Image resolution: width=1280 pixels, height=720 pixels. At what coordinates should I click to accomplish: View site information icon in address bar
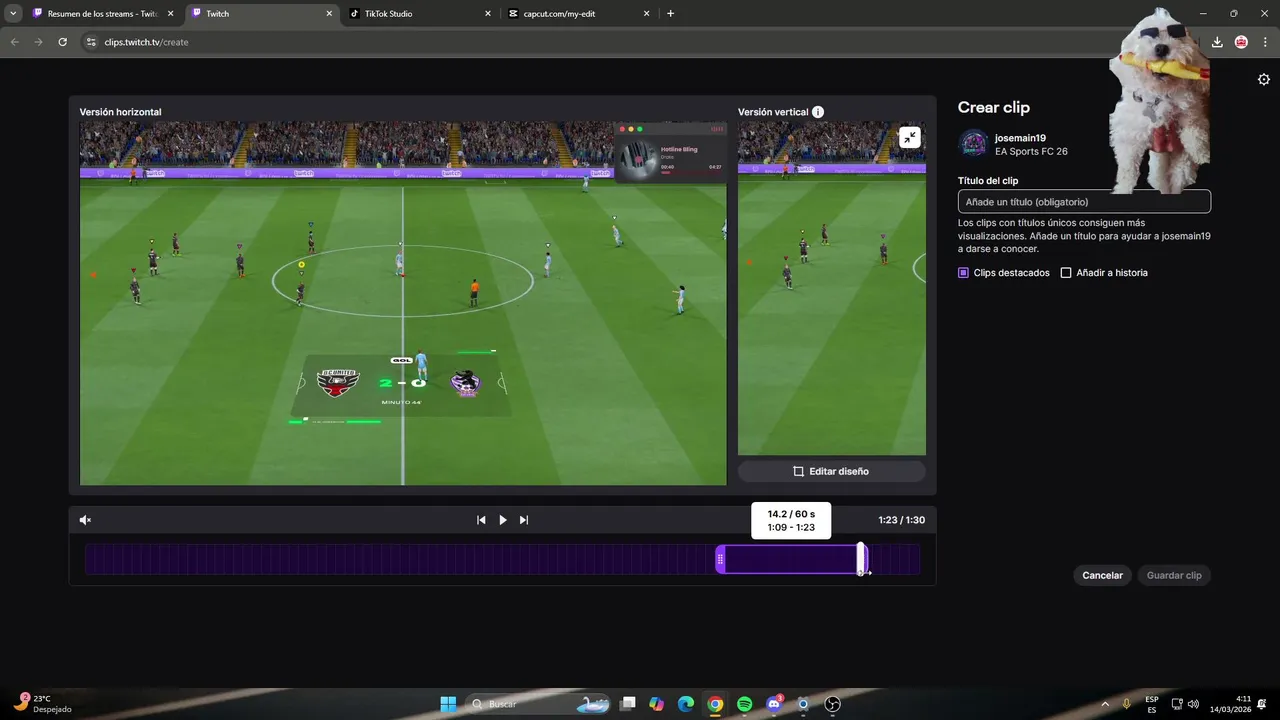click(x=91, y=42)
